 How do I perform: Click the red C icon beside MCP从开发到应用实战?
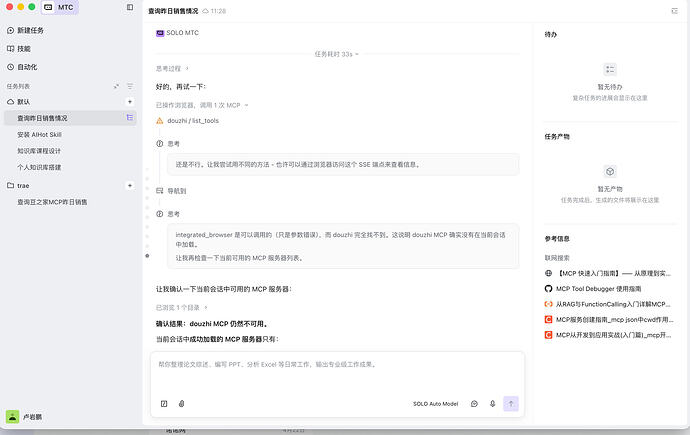548,335
